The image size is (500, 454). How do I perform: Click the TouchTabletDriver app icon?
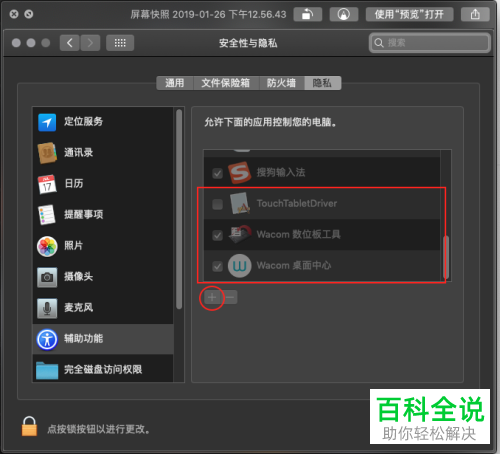point(240,203)
